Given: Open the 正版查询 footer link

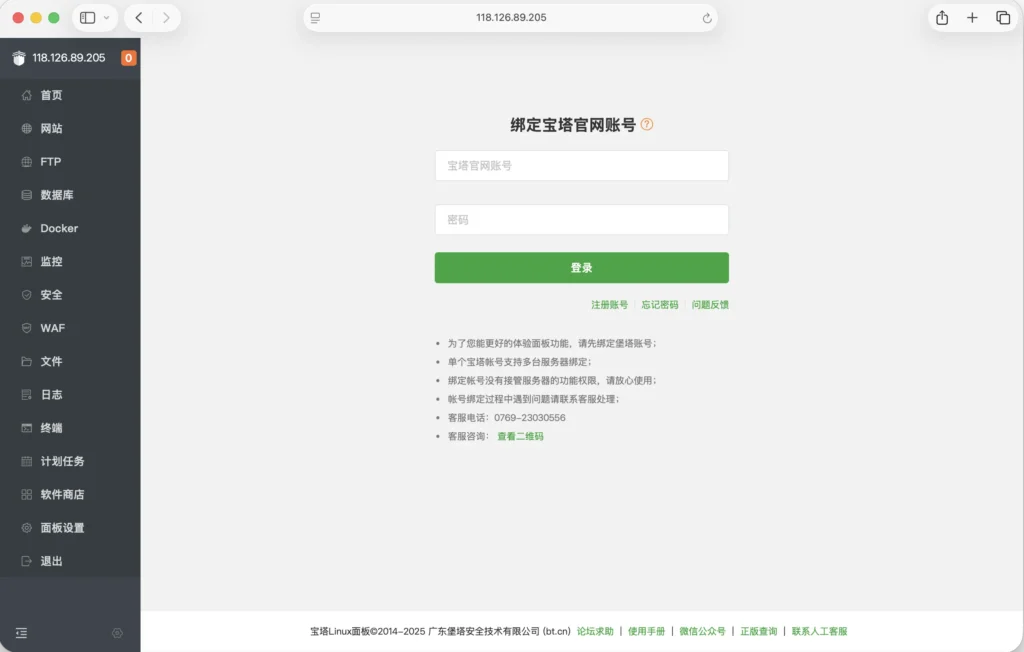Looking at the screenshot, I should [759, 632].
